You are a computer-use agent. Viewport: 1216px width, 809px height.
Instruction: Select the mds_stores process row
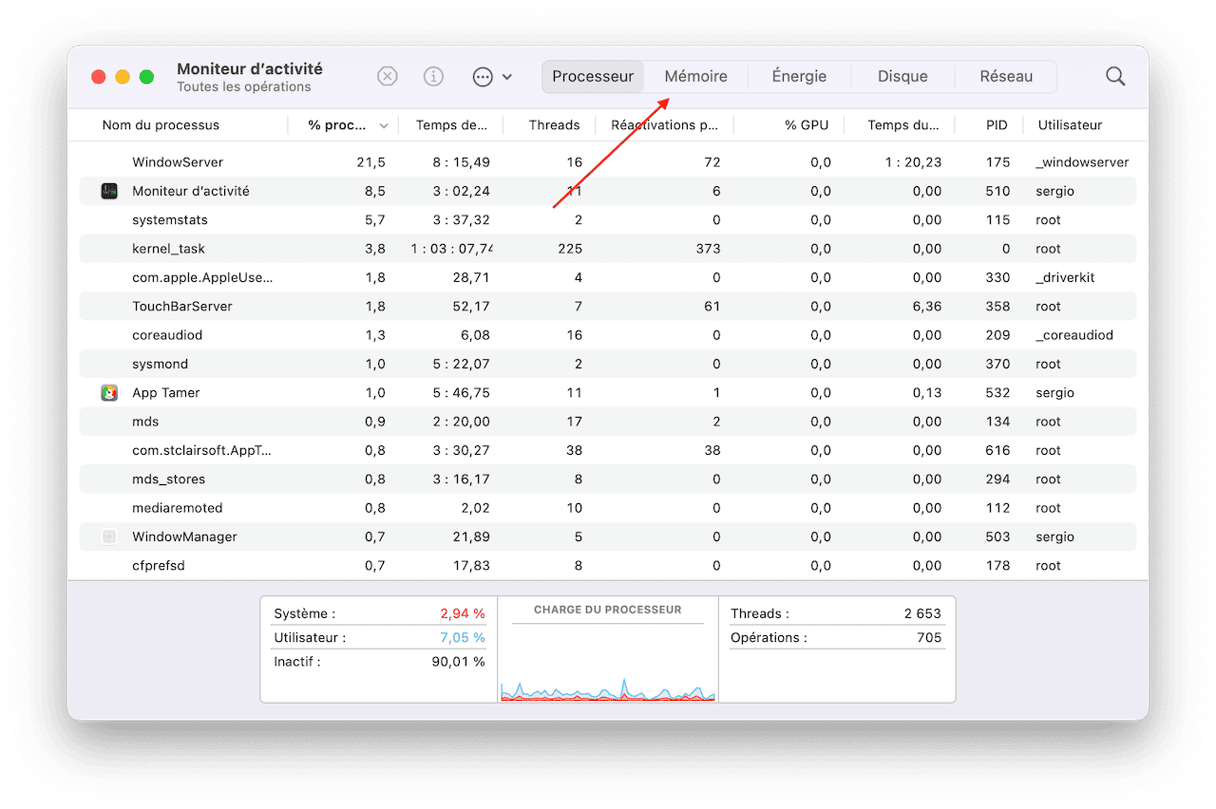(x=608, y=479)
